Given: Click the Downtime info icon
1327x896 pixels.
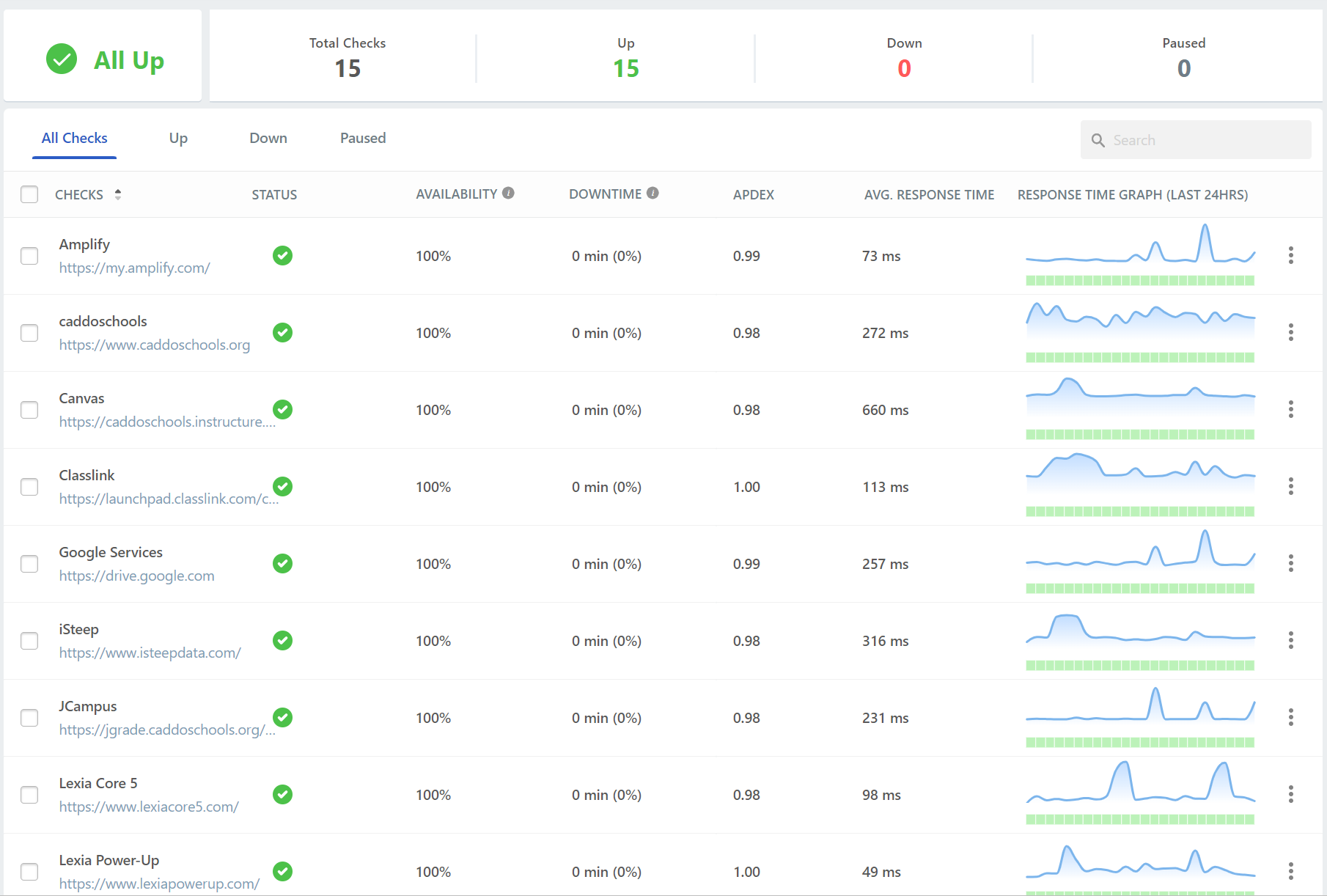Looking at the screenshot, I should click(653, 193).
